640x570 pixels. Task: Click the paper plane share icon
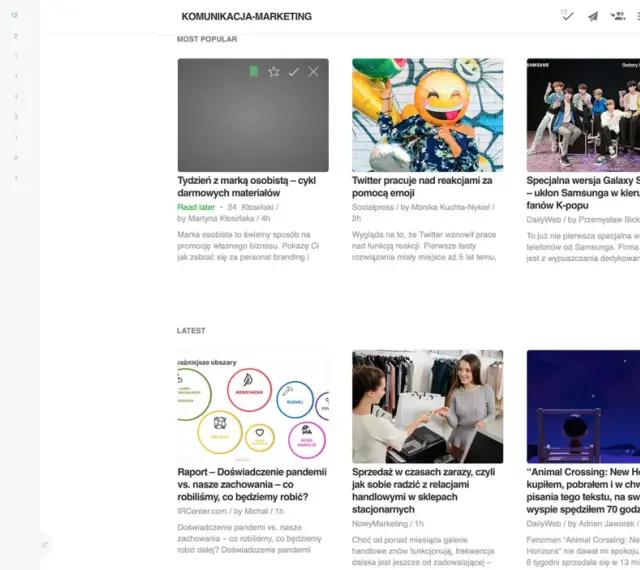click(593, 16)
